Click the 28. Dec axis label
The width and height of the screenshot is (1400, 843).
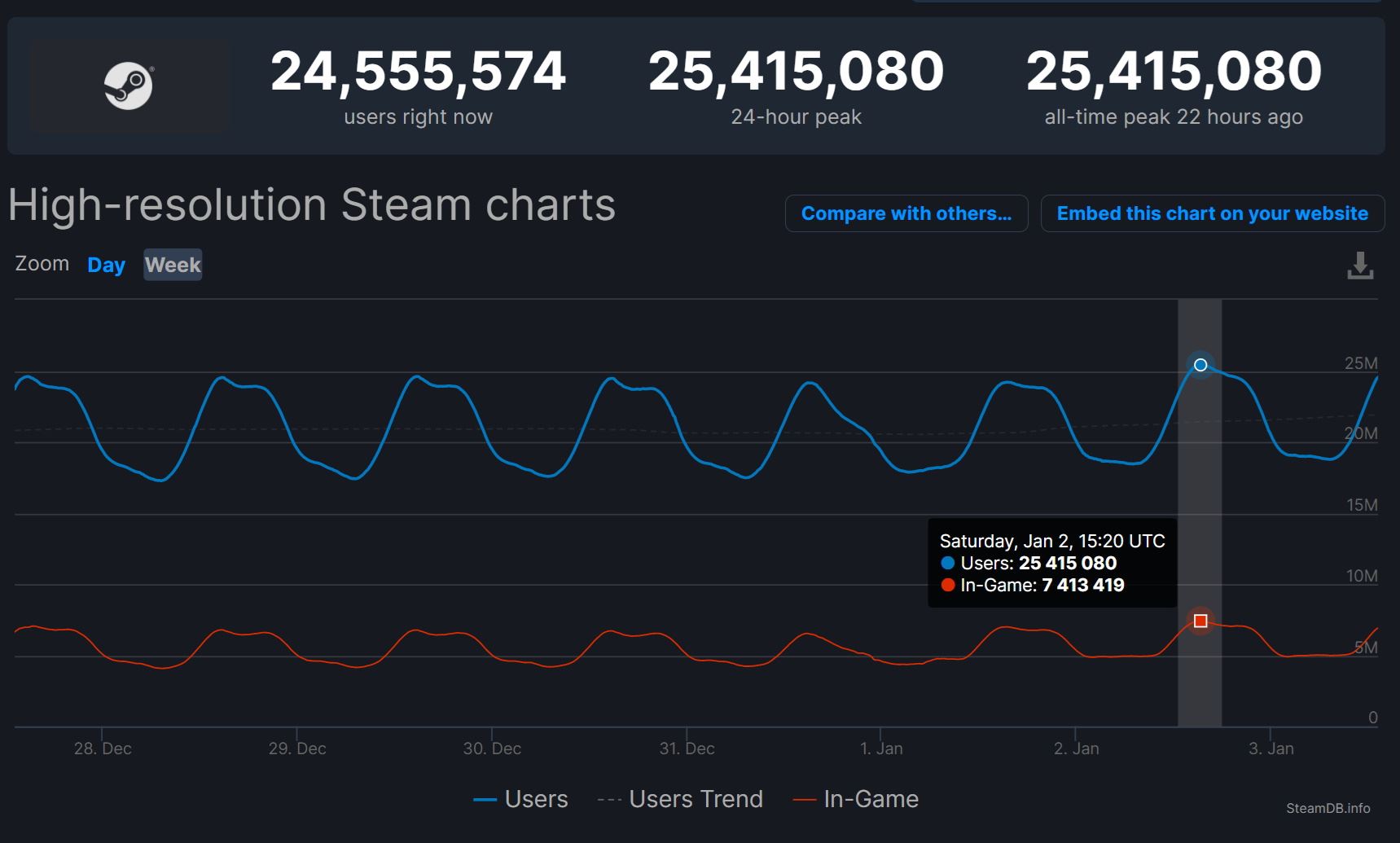tap(103, 749)
